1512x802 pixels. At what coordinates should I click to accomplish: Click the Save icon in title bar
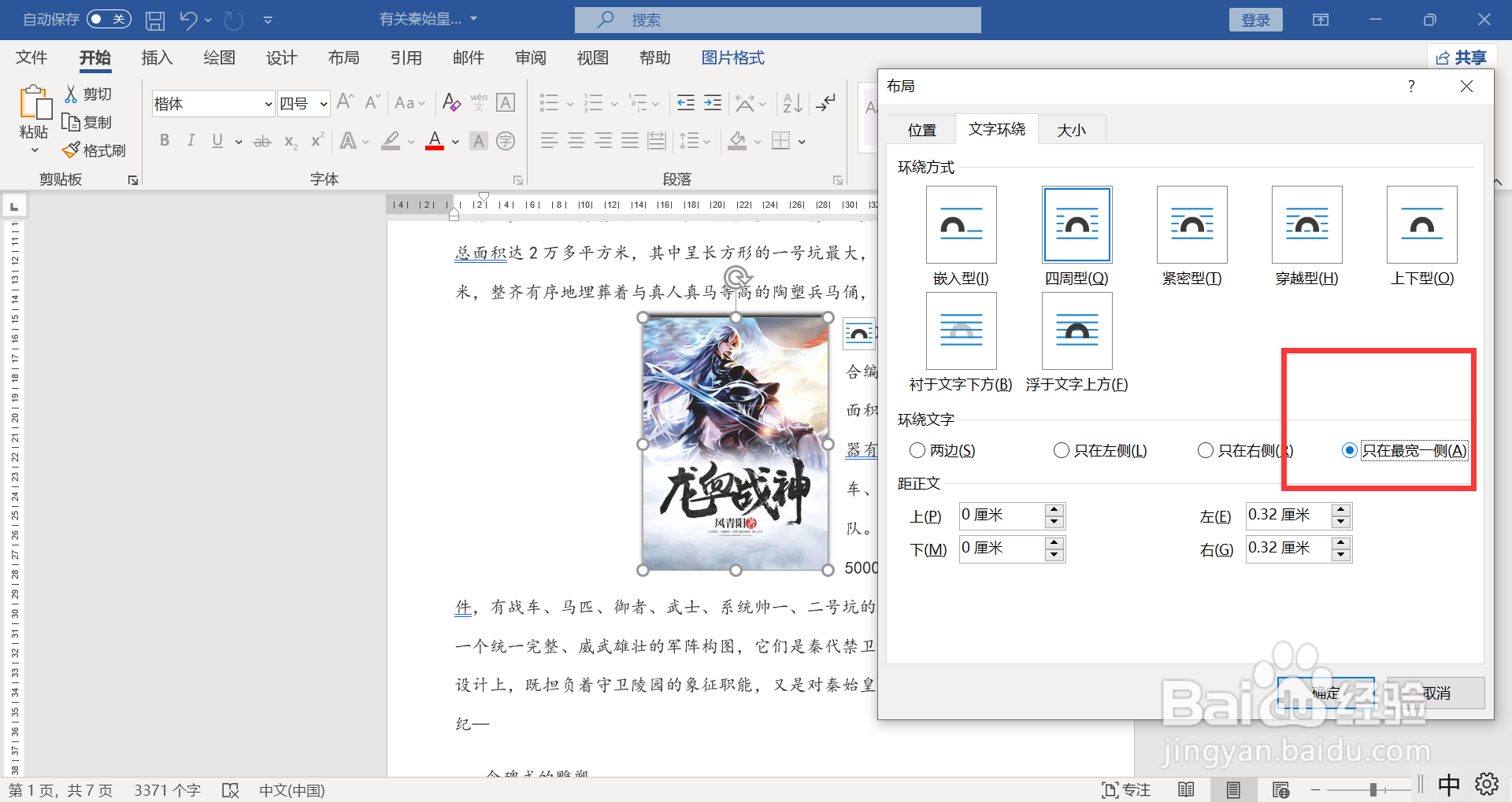(x=155, y=20)
